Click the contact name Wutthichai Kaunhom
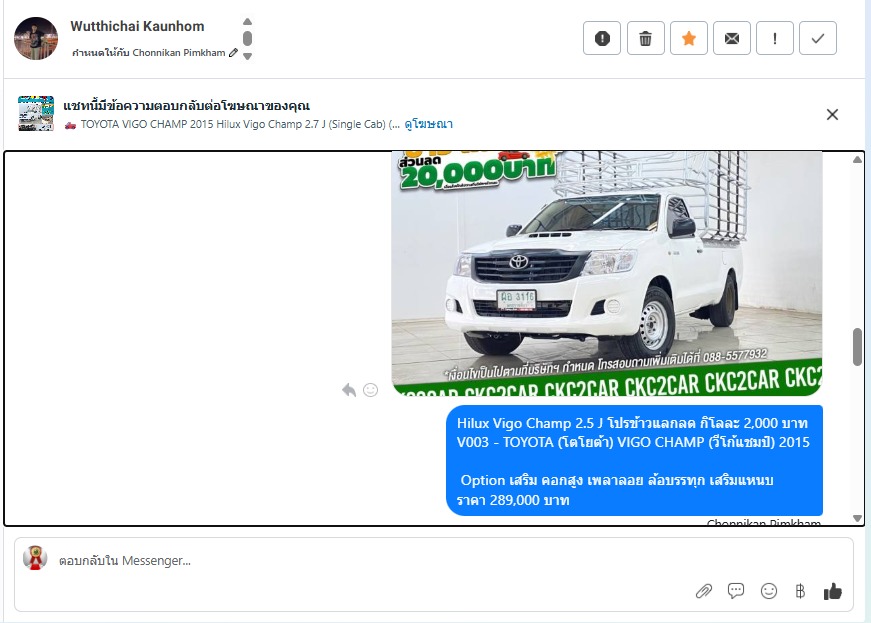The image size is (871, 623). coord(137,26)
